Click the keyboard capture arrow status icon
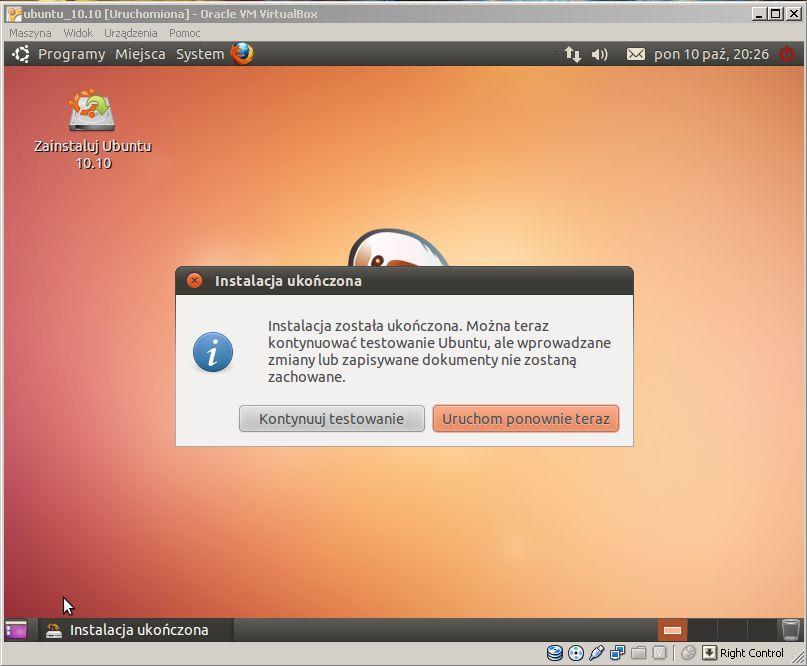 click(x=709, y=653)
